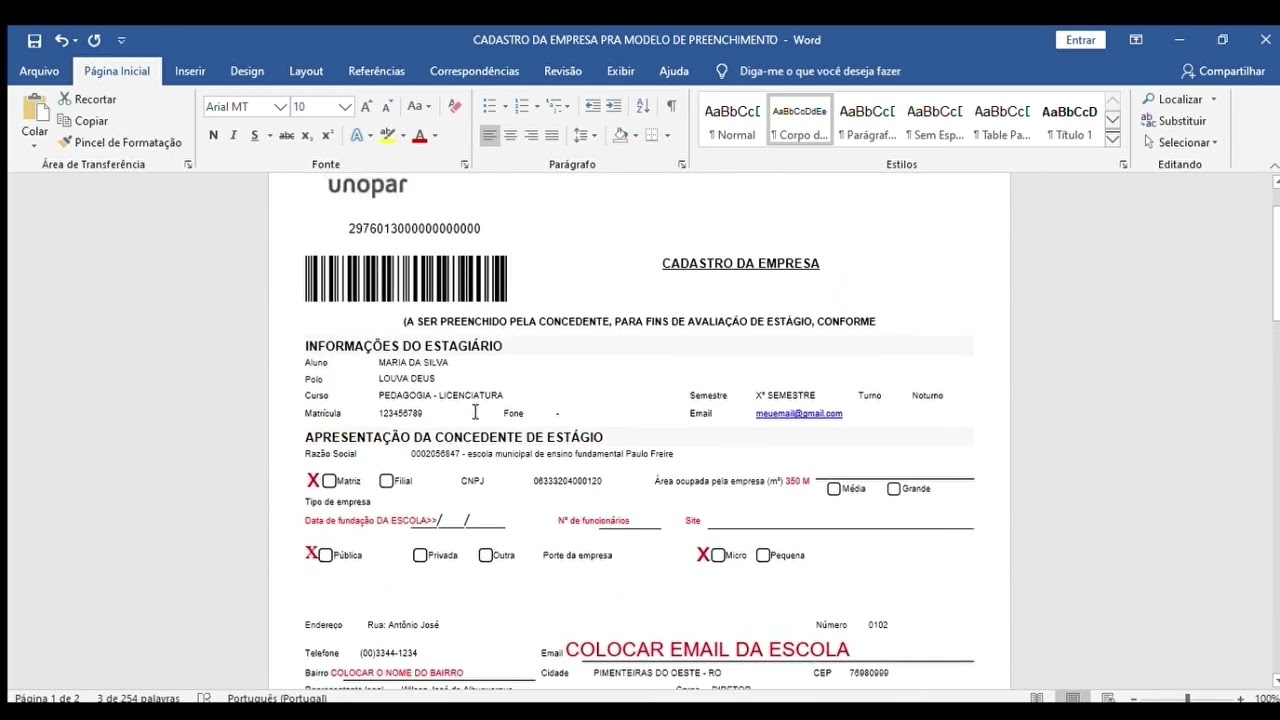
Task: Switch to the Revisão tab
Action: click(563, 71)
